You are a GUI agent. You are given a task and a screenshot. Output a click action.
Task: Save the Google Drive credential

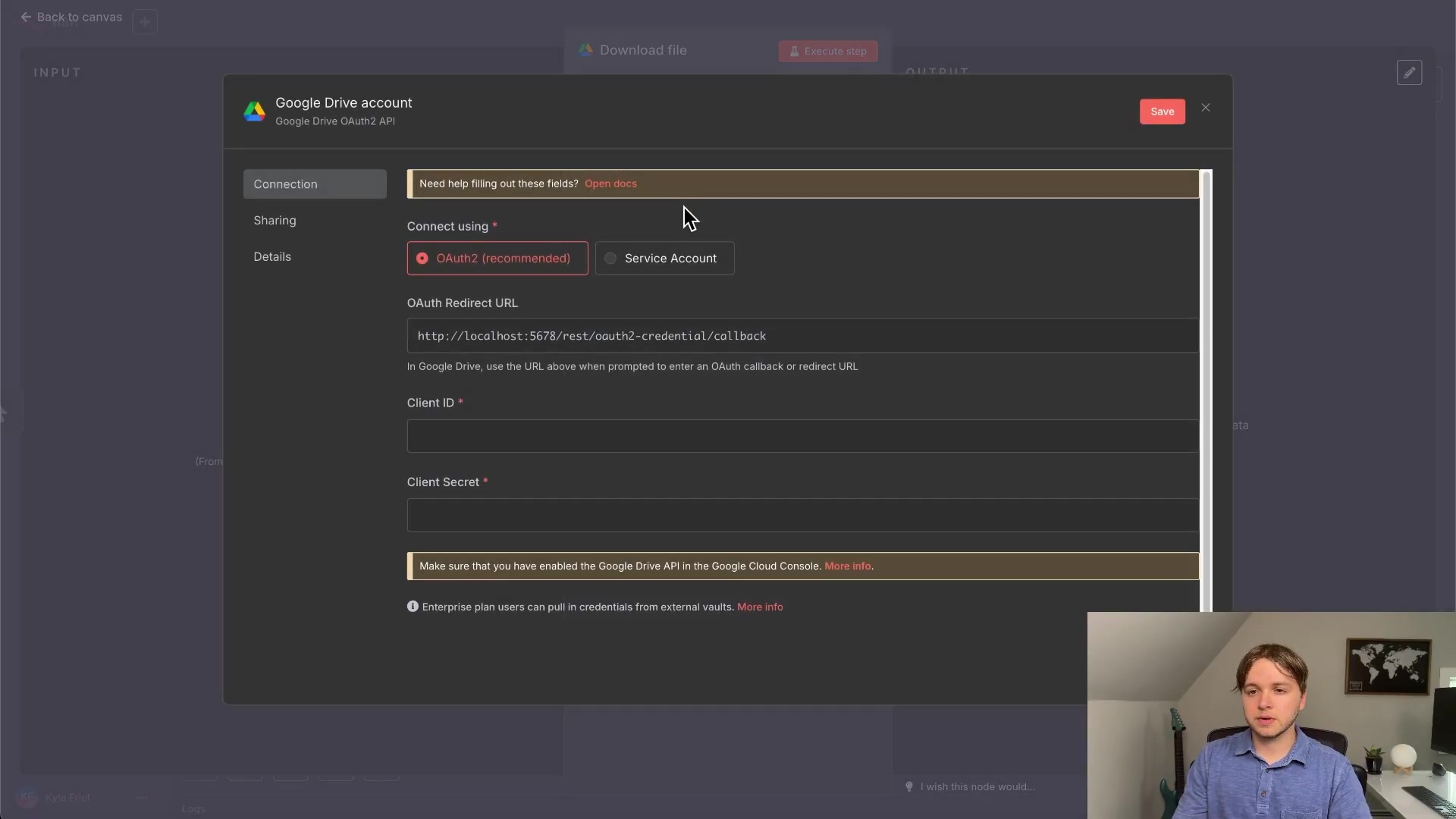click(1162, 111)
